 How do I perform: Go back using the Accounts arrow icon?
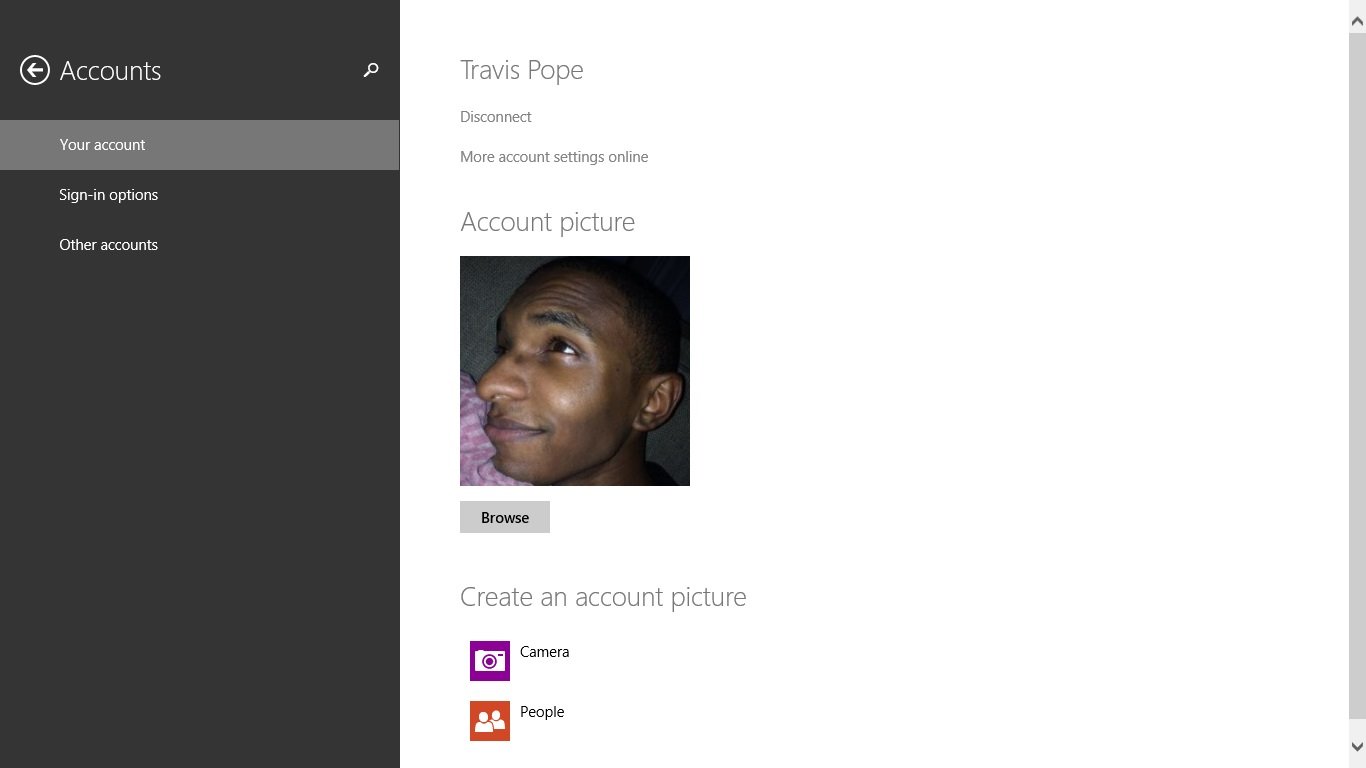pyautogui.click(x=35, y=70)
